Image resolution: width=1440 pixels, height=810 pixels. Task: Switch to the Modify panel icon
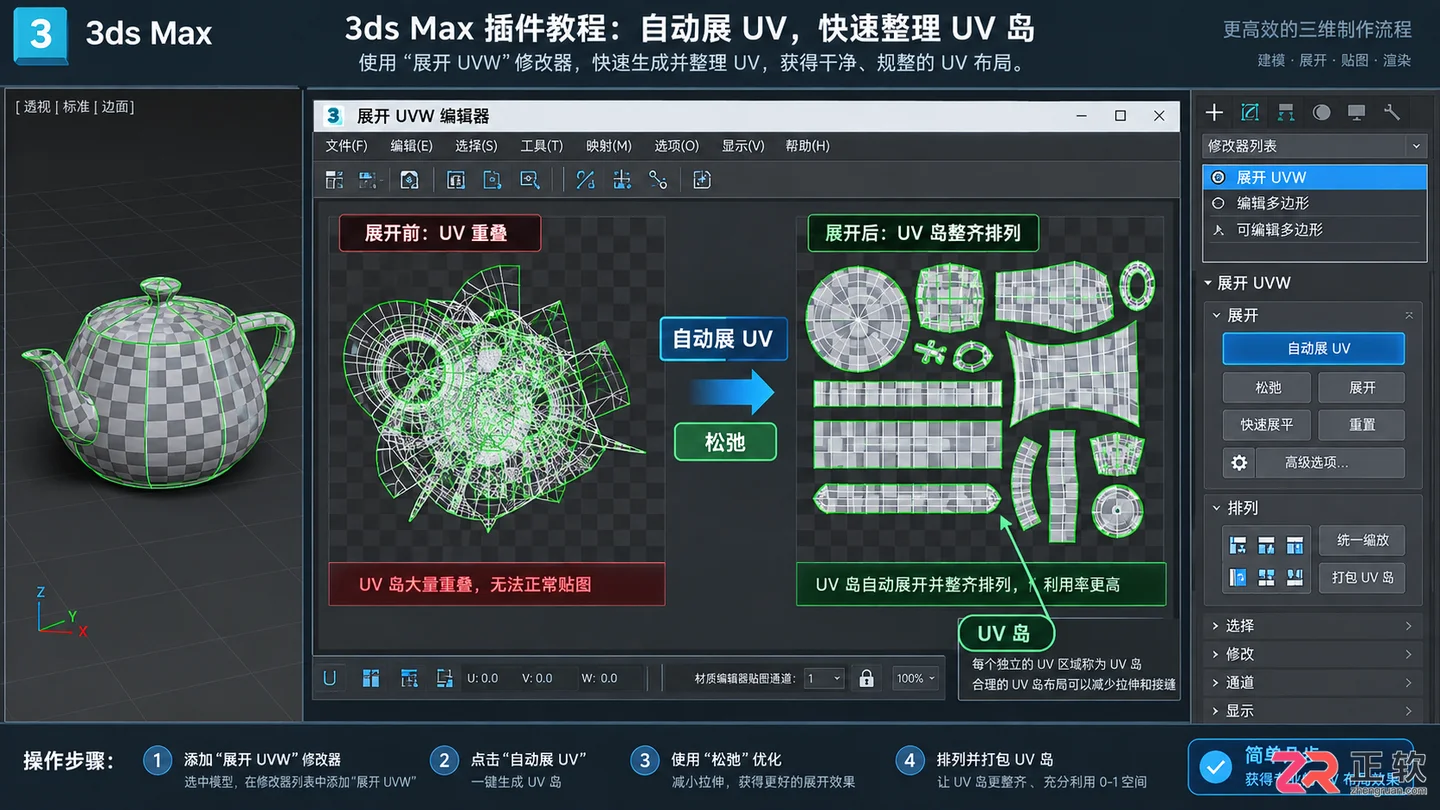pos(1250,112)
